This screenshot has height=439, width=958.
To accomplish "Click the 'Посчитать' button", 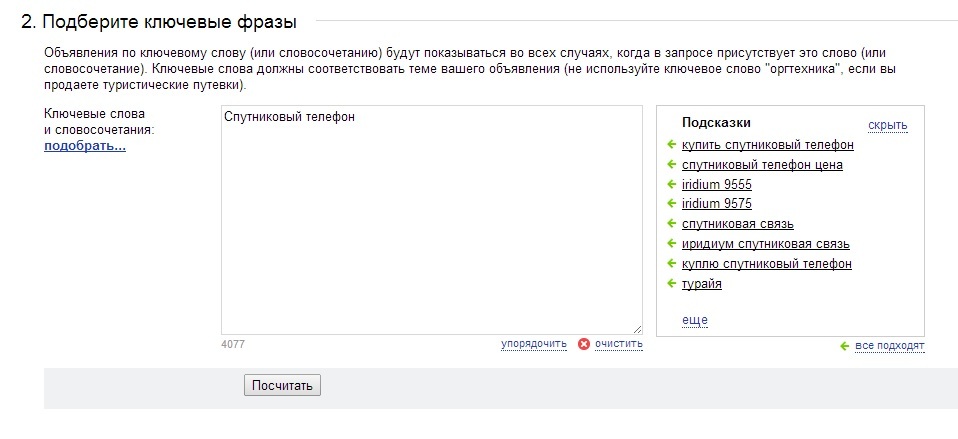I will tap(282, 385).
